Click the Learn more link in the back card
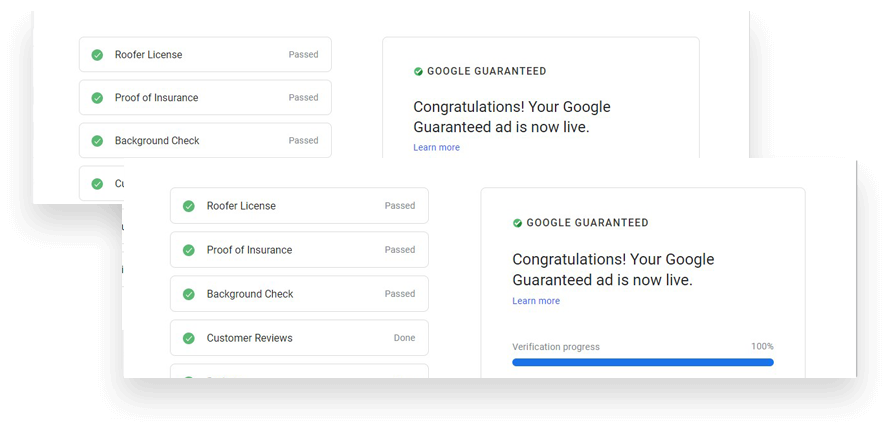The height and width of the screenshot is (427, 888). point(436,148)
